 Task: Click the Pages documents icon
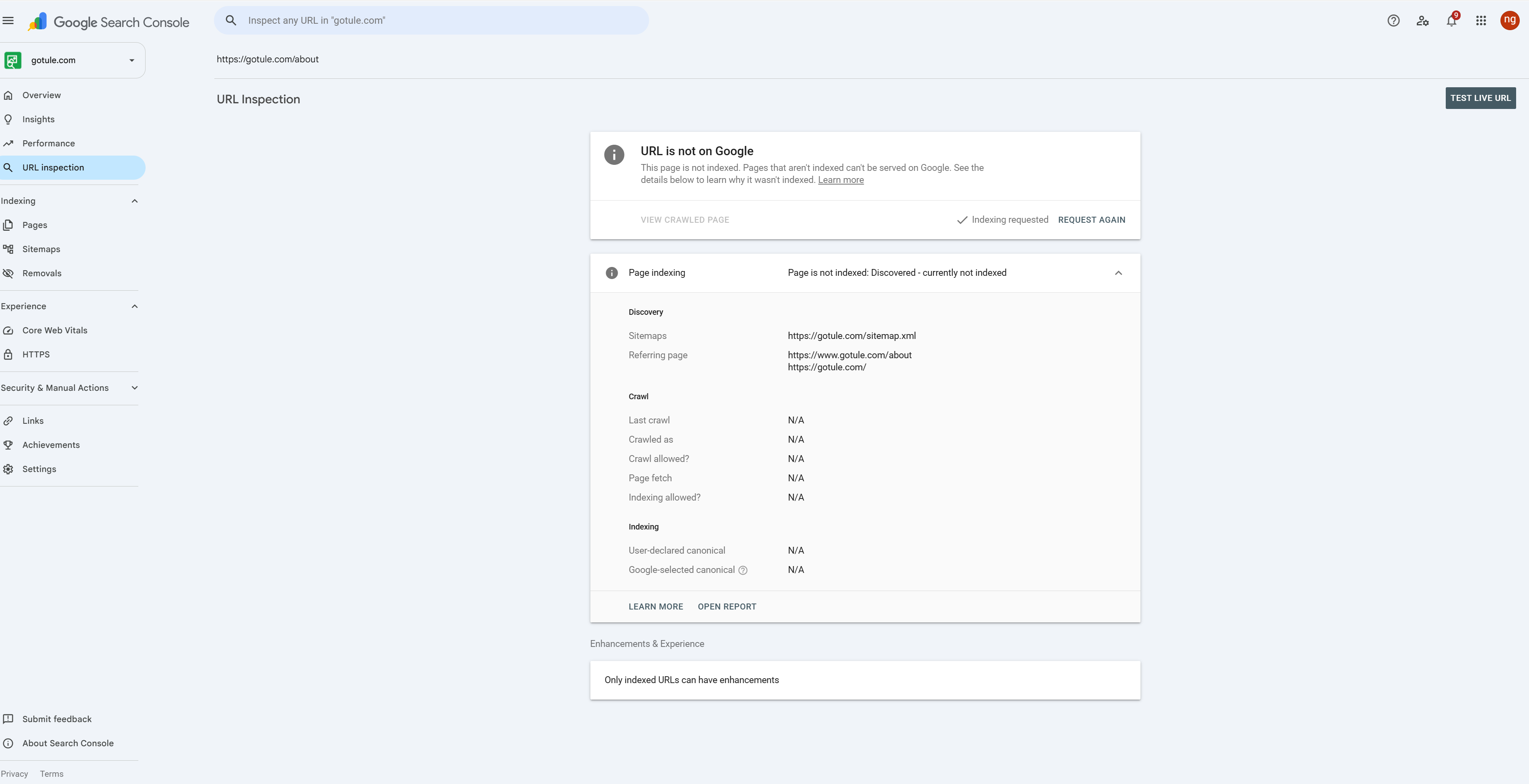tap(8, 225)
